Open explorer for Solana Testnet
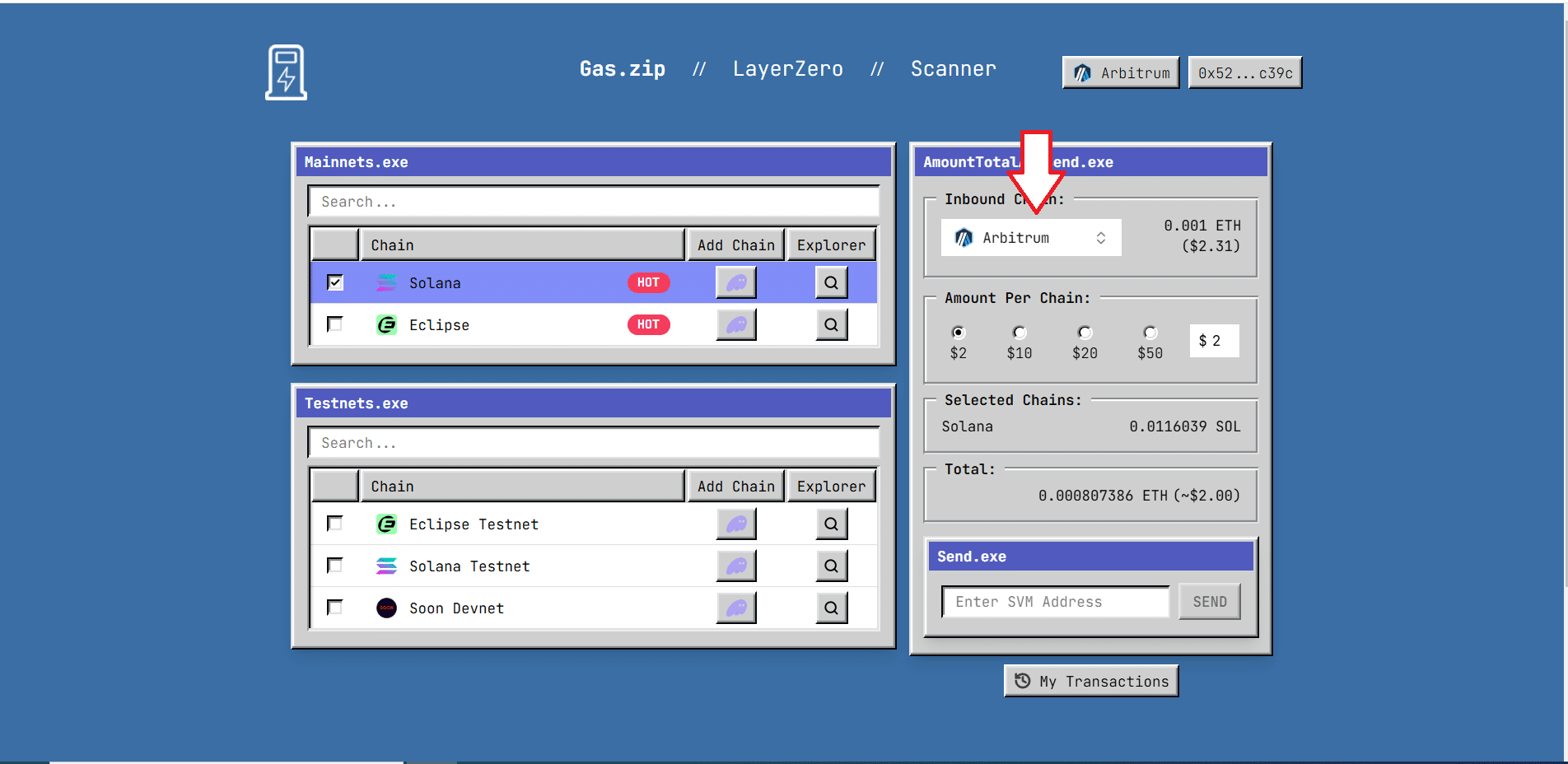This screenshot has height=764, width=1568. pos(832,566)
